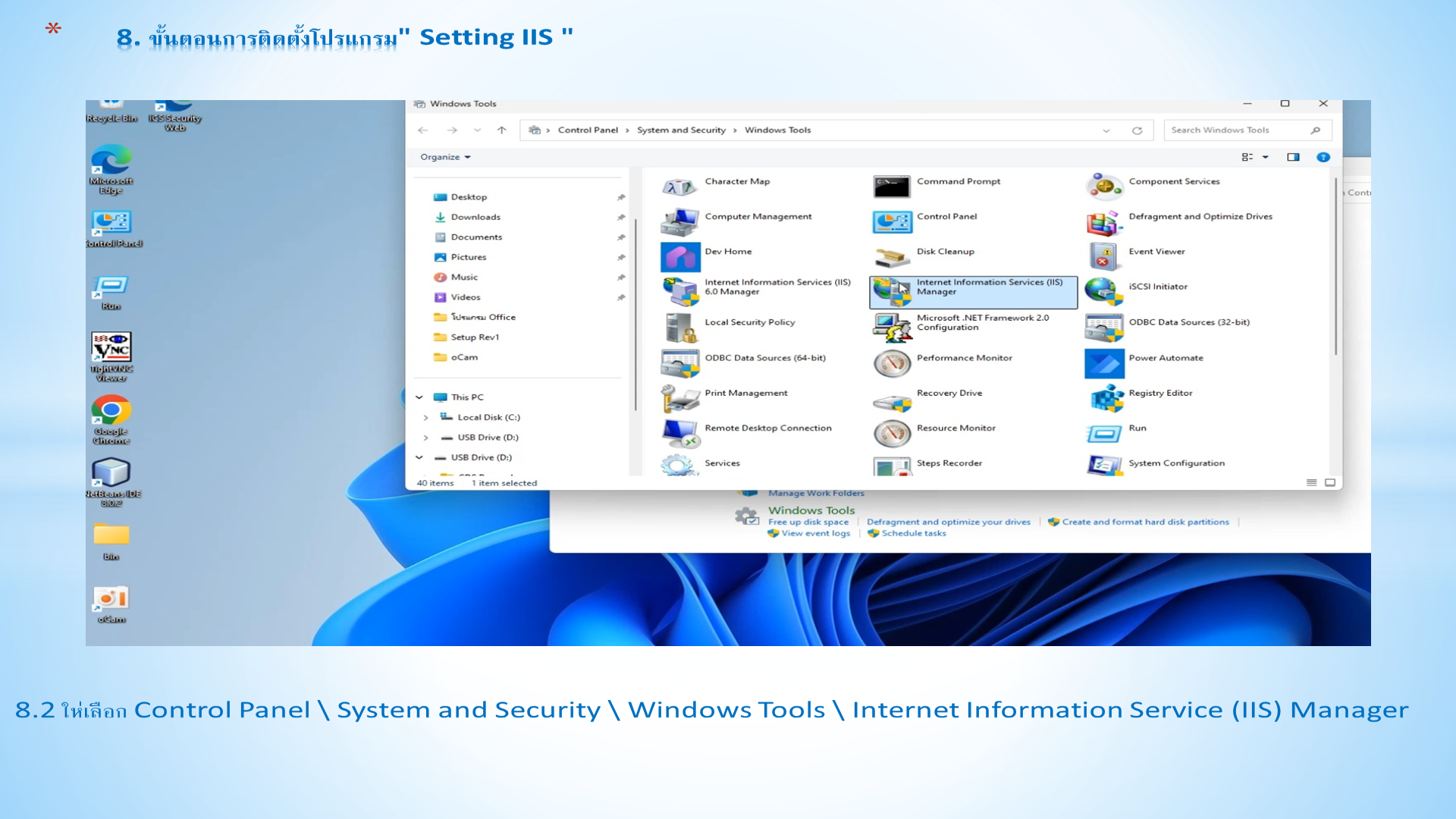Open Component Services icon
This screenshot has width=1456, height=819.
pos(1103,186)
